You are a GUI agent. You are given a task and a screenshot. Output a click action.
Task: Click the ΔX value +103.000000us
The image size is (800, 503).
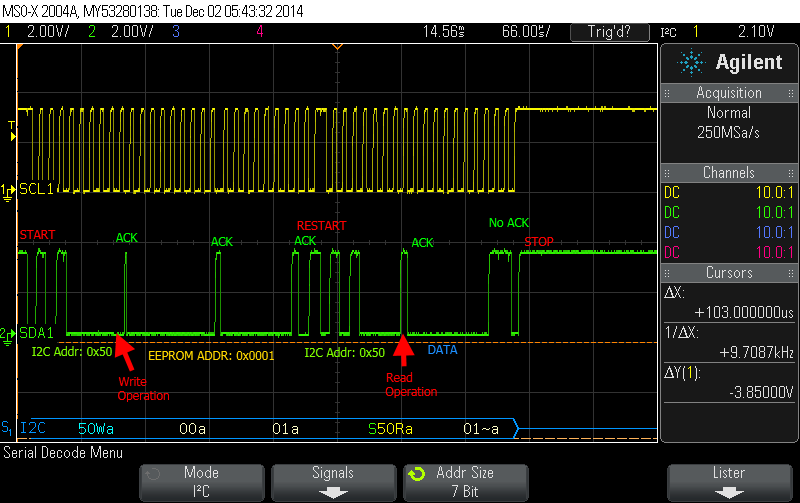tap(744, 313)
